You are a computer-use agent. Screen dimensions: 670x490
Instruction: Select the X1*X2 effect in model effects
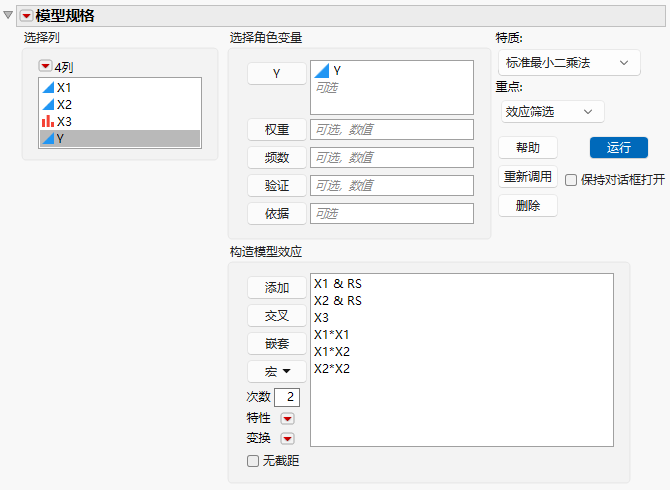point(332,352)
